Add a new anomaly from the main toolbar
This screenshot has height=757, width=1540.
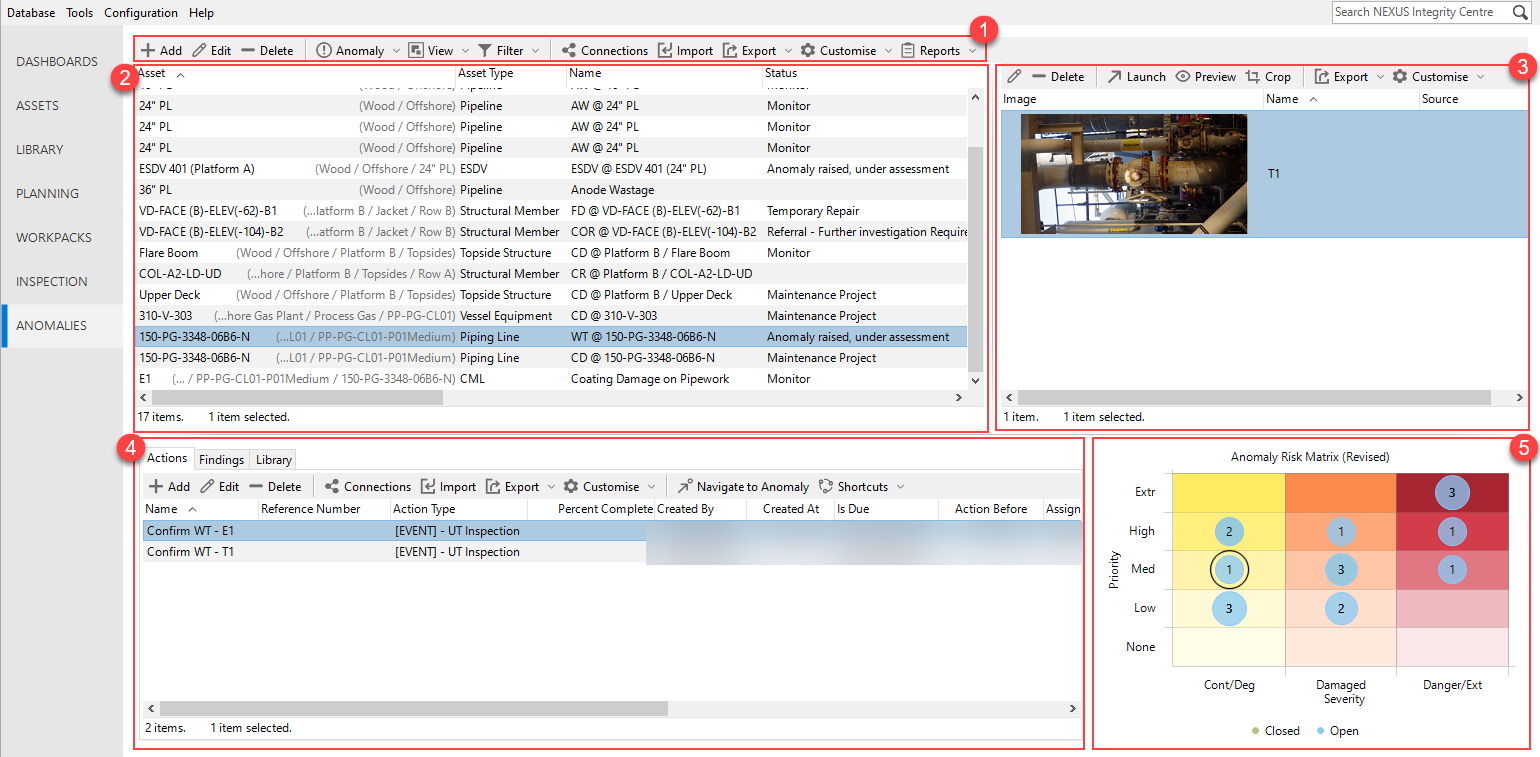coord(161,51)
